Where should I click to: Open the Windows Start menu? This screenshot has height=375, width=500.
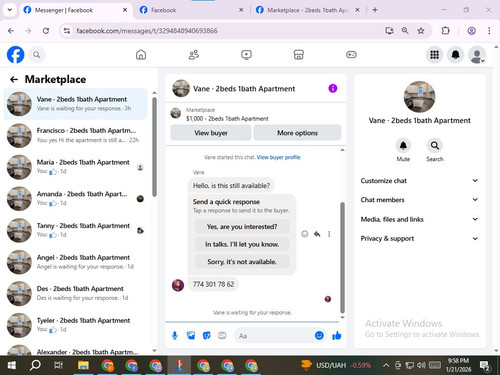12,365
